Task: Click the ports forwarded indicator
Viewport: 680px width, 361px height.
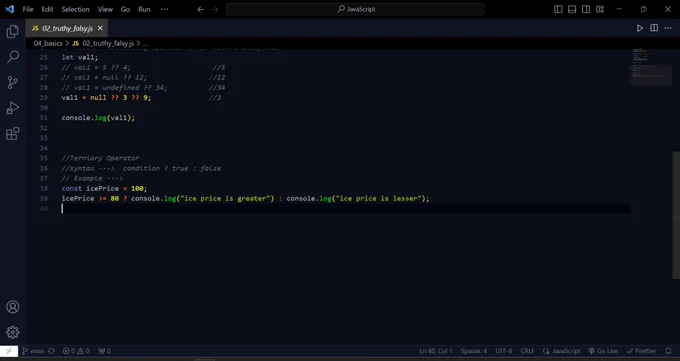Action: 105,351
